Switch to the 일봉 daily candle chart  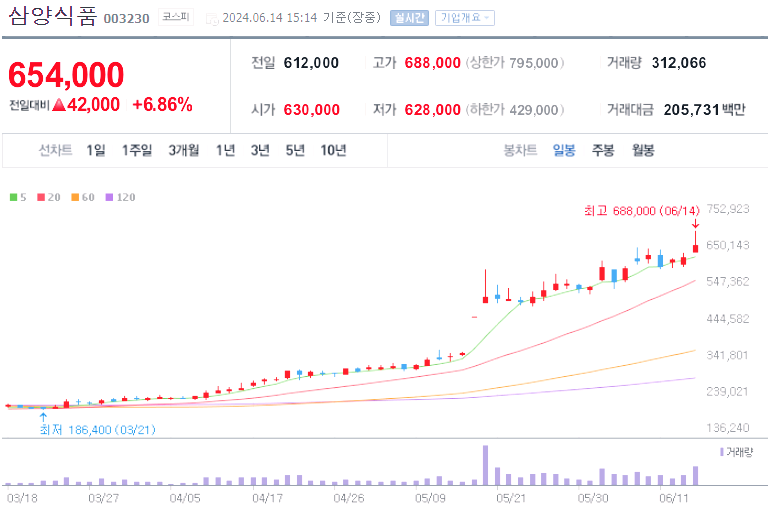tap(564, 150)
